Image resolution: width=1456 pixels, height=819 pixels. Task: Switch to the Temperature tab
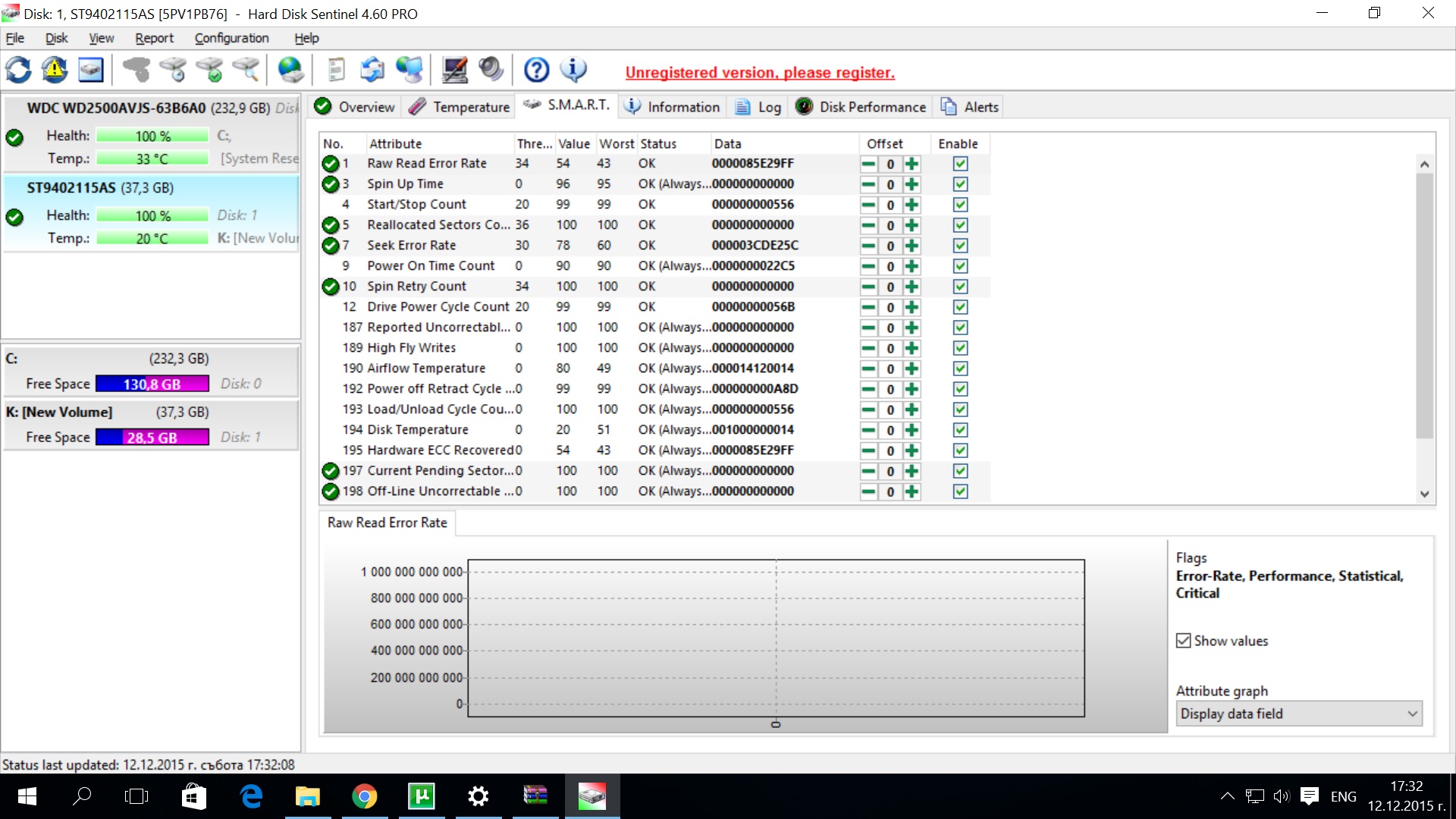pos(460,107)
